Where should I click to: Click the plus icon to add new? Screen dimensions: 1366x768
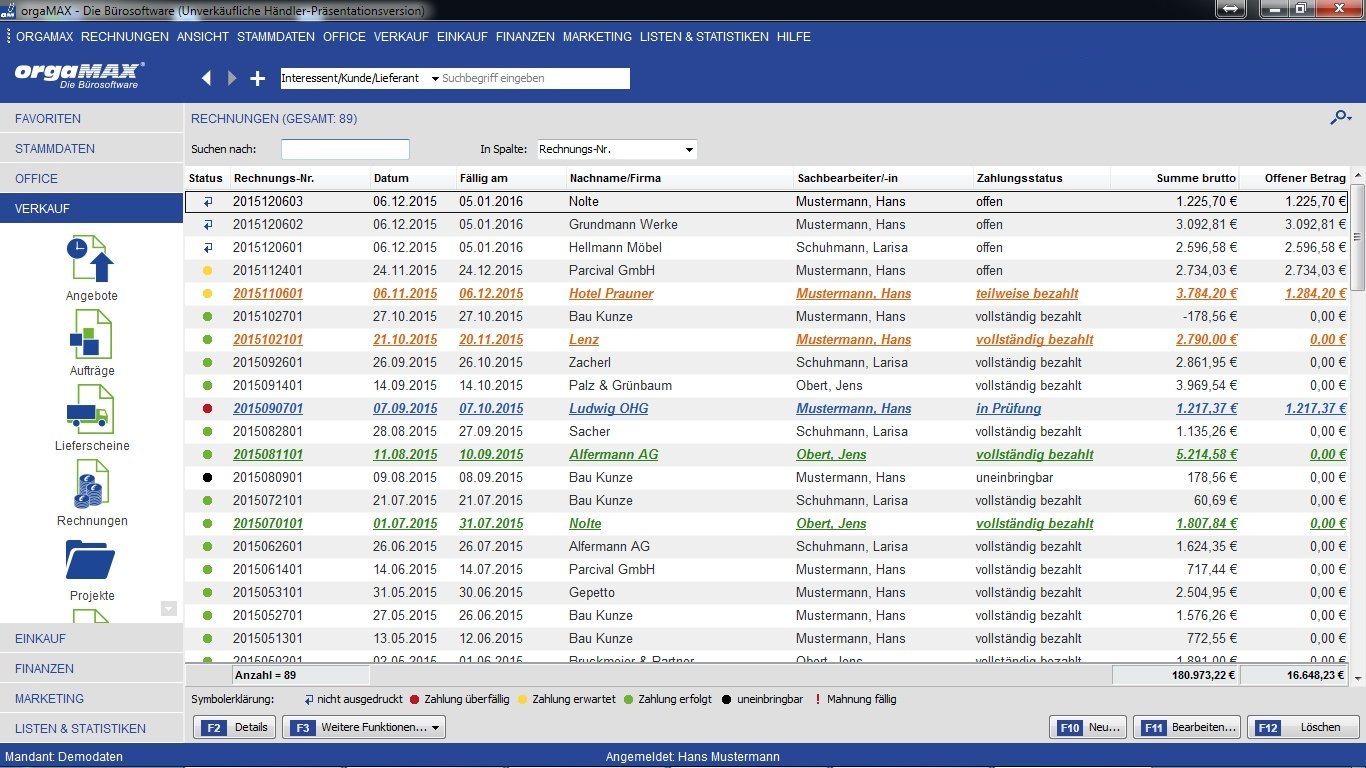click(258, 78)
